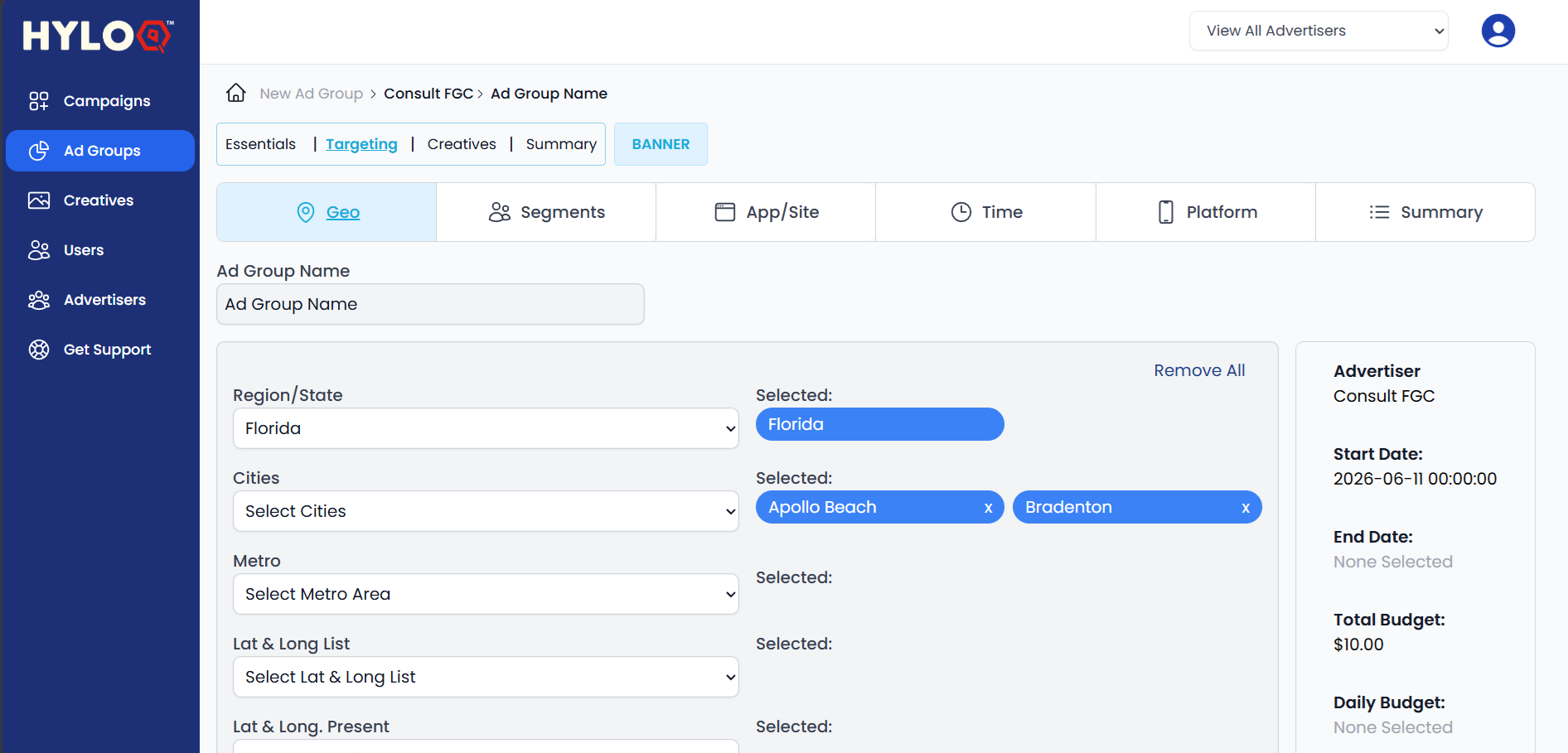
Task: Switch to the Creatives step tab
Action: point(462,144)
